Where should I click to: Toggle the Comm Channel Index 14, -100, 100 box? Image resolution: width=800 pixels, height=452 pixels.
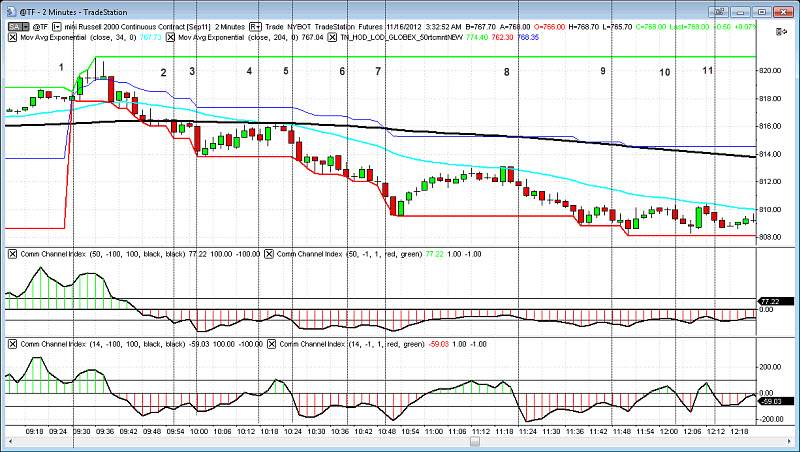coord(12,344)
